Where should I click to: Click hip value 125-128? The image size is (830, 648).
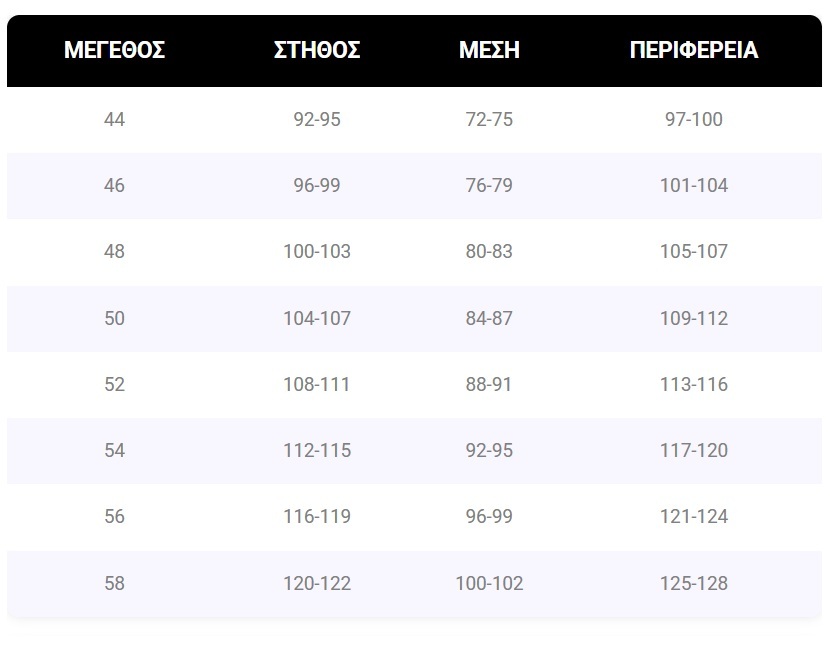point(694,584)
